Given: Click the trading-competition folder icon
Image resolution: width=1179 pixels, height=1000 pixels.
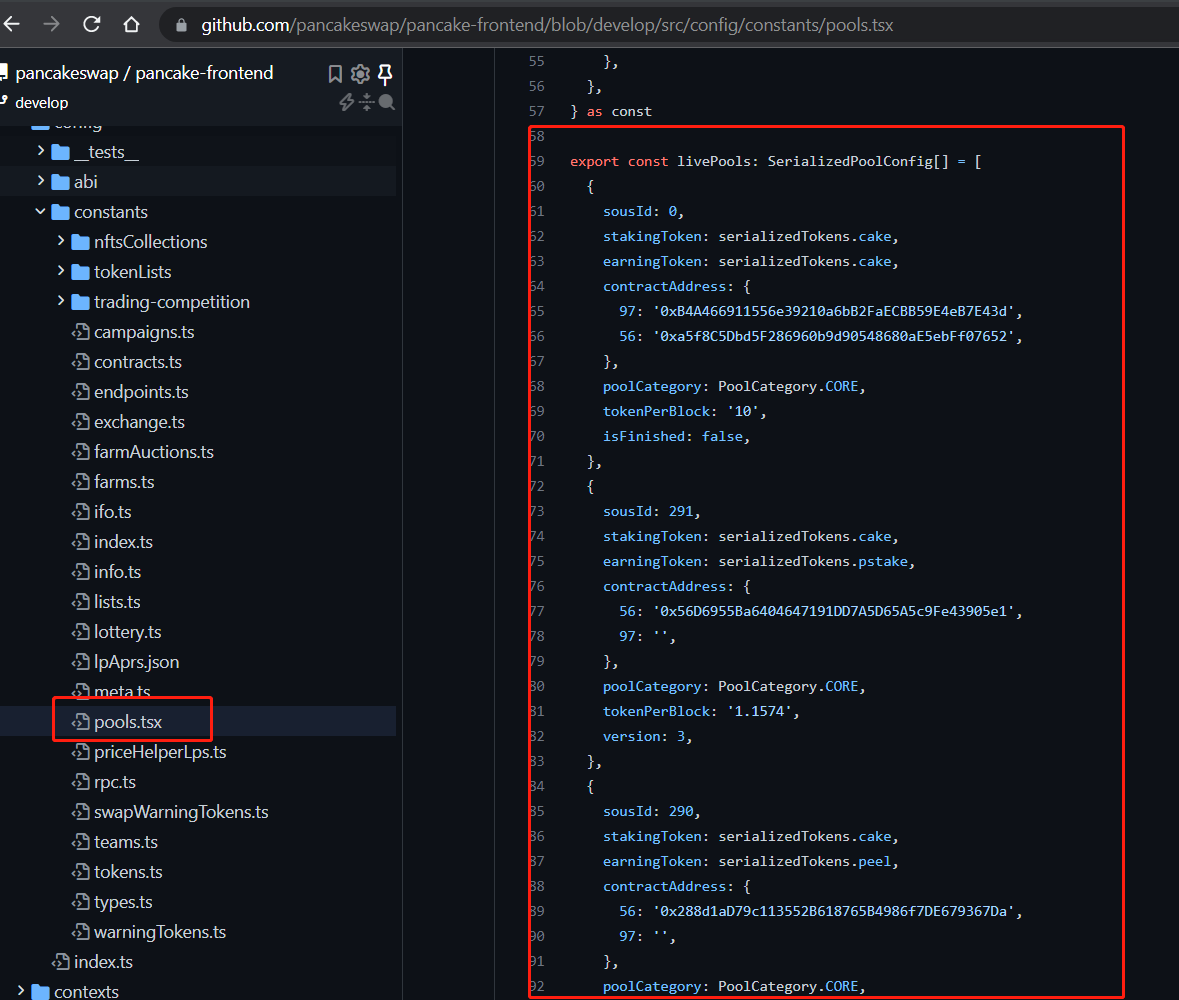Looking at the screenshot, I should point(80,302).
